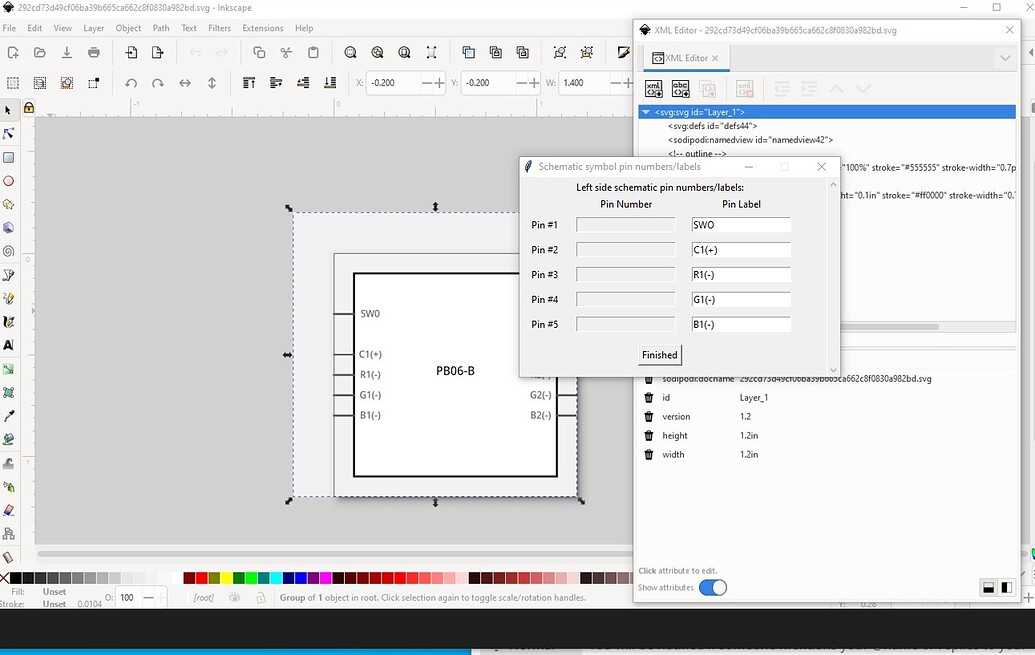The width and height of the screenshot is (1035, 655).
Task: Click new element node icon in XML Editor
Action: (x=653, y=88)
